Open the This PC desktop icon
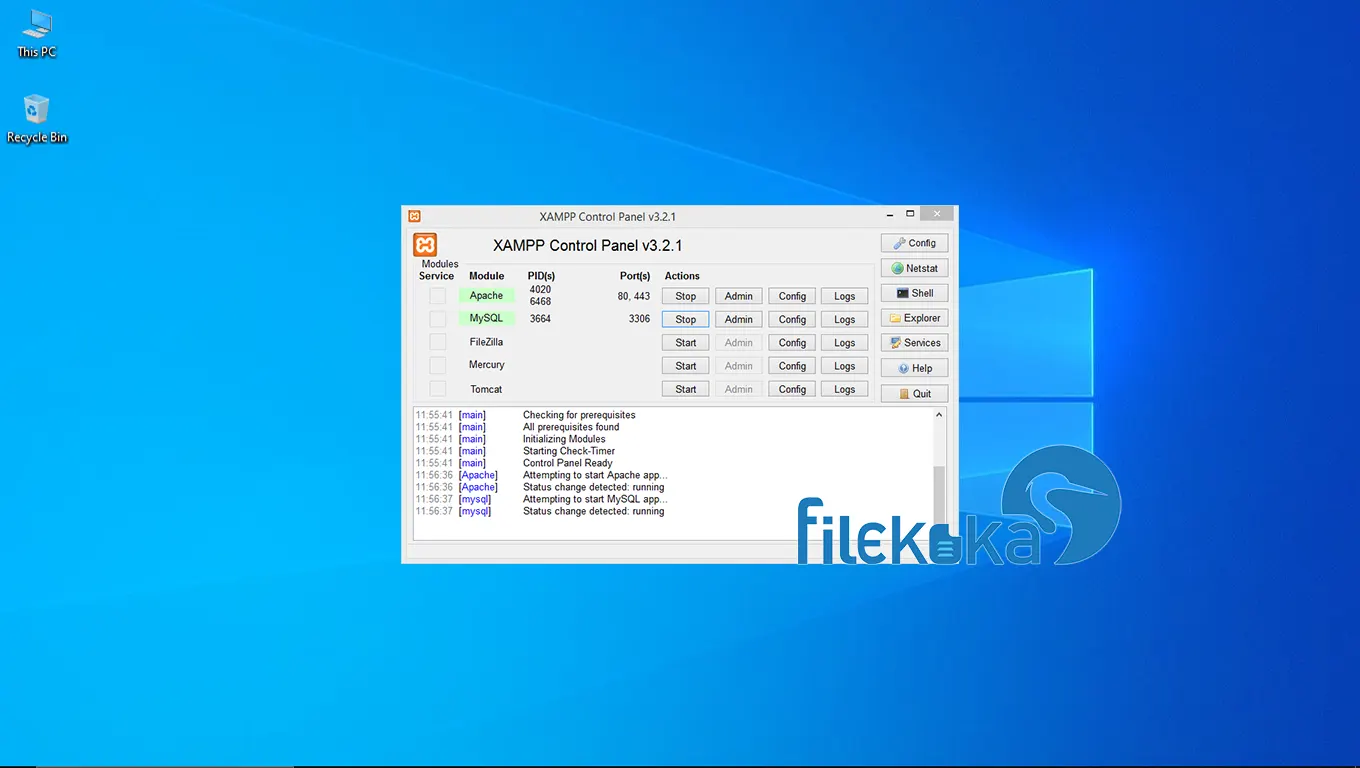 click(x=37, y=33)
